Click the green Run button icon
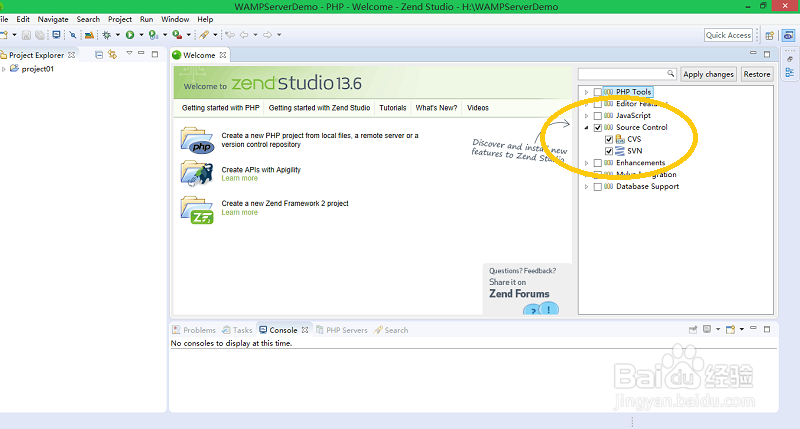Screen dimensions: 800x429 [x=130, y=35]
